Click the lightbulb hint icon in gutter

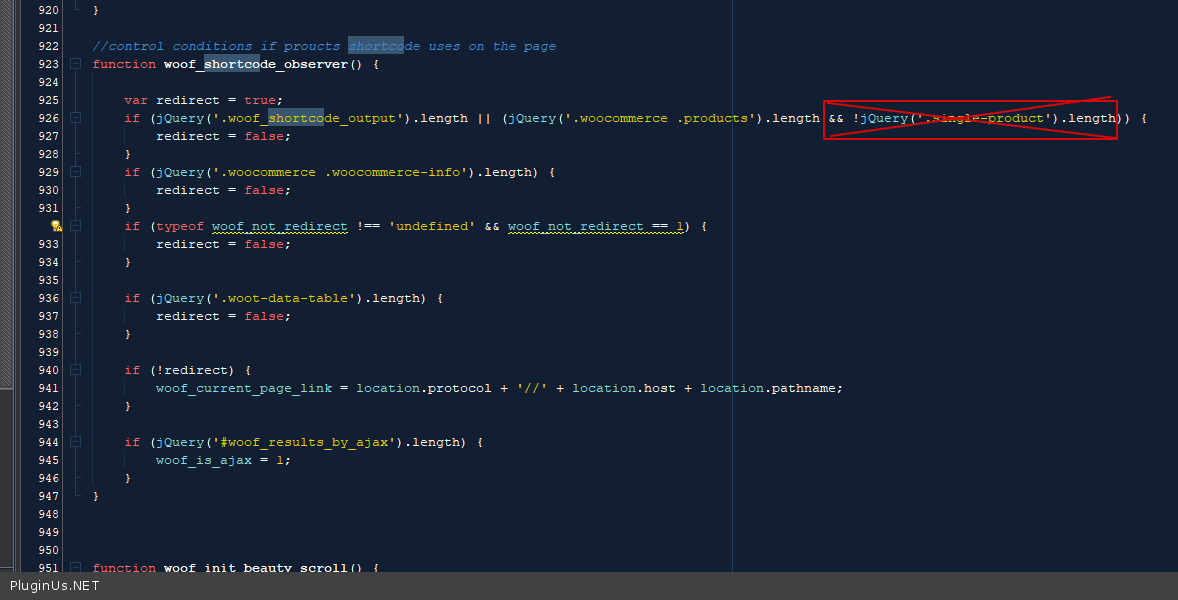pos(57,227)
